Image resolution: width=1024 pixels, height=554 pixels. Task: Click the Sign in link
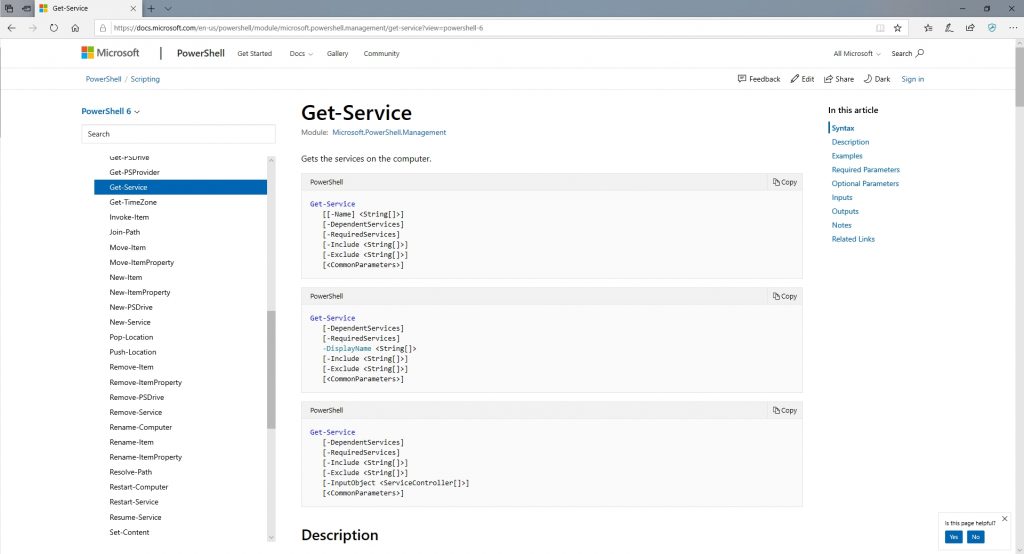coord(912,79)
